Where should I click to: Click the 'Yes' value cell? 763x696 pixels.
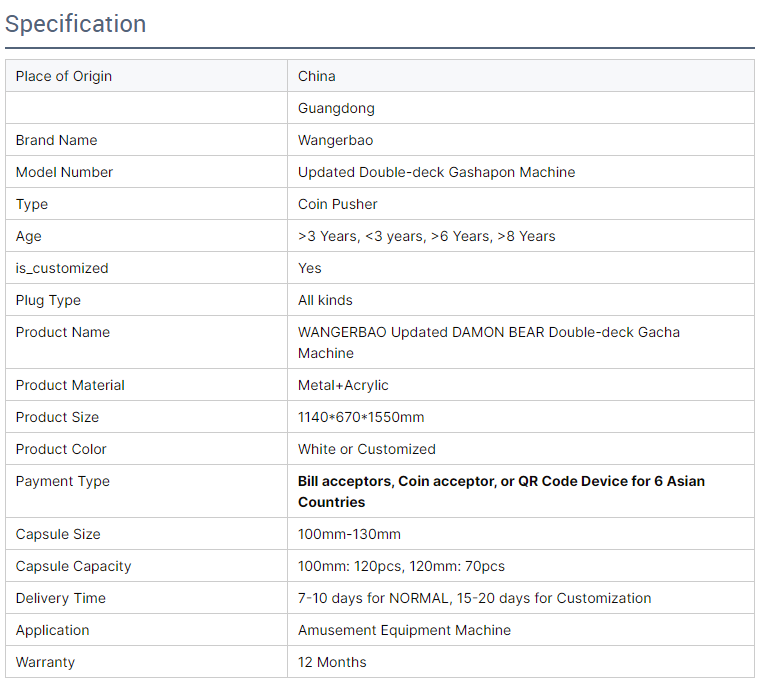(521, 268)
